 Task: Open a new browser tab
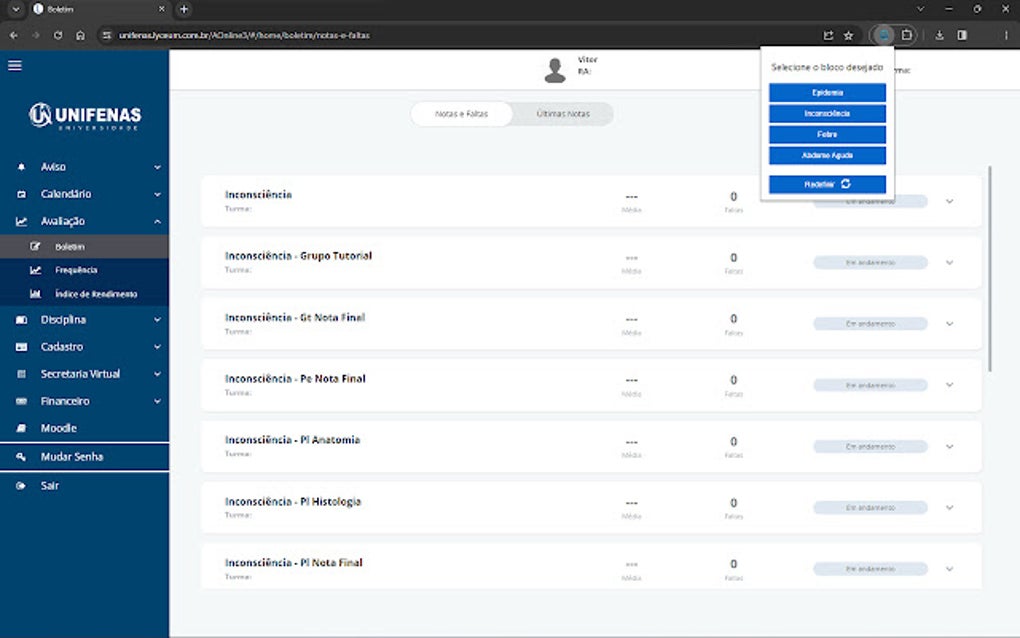[184, 9]
